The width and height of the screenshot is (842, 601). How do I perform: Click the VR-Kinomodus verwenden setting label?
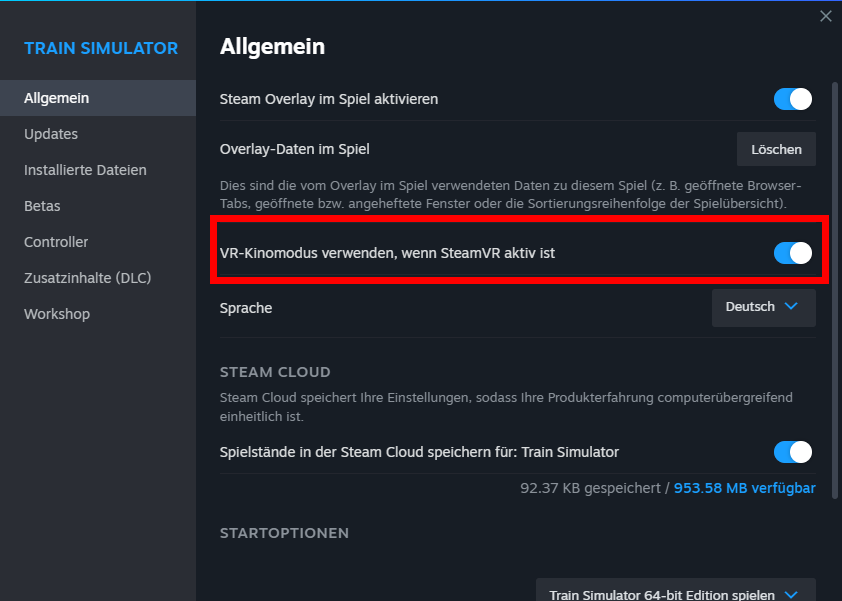click(x=387, y=253)
